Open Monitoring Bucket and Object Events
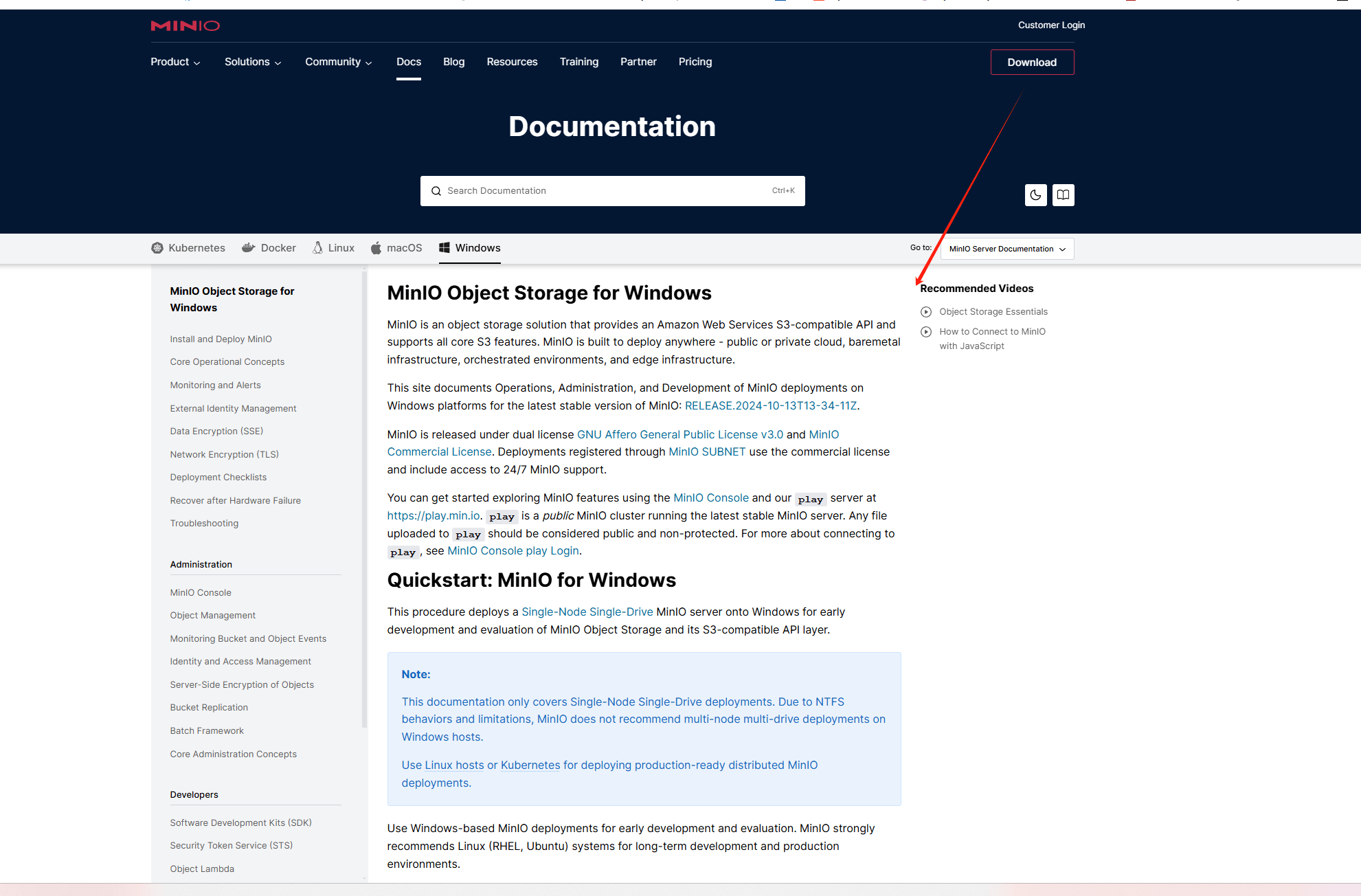The width and height of the screenshot is (1361, 896). pos(249,639)
